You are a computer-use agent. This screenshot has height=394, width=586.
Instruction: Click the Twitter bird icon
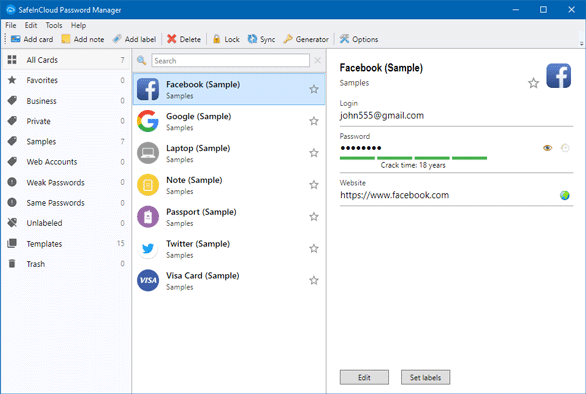(x=148, y=249)
